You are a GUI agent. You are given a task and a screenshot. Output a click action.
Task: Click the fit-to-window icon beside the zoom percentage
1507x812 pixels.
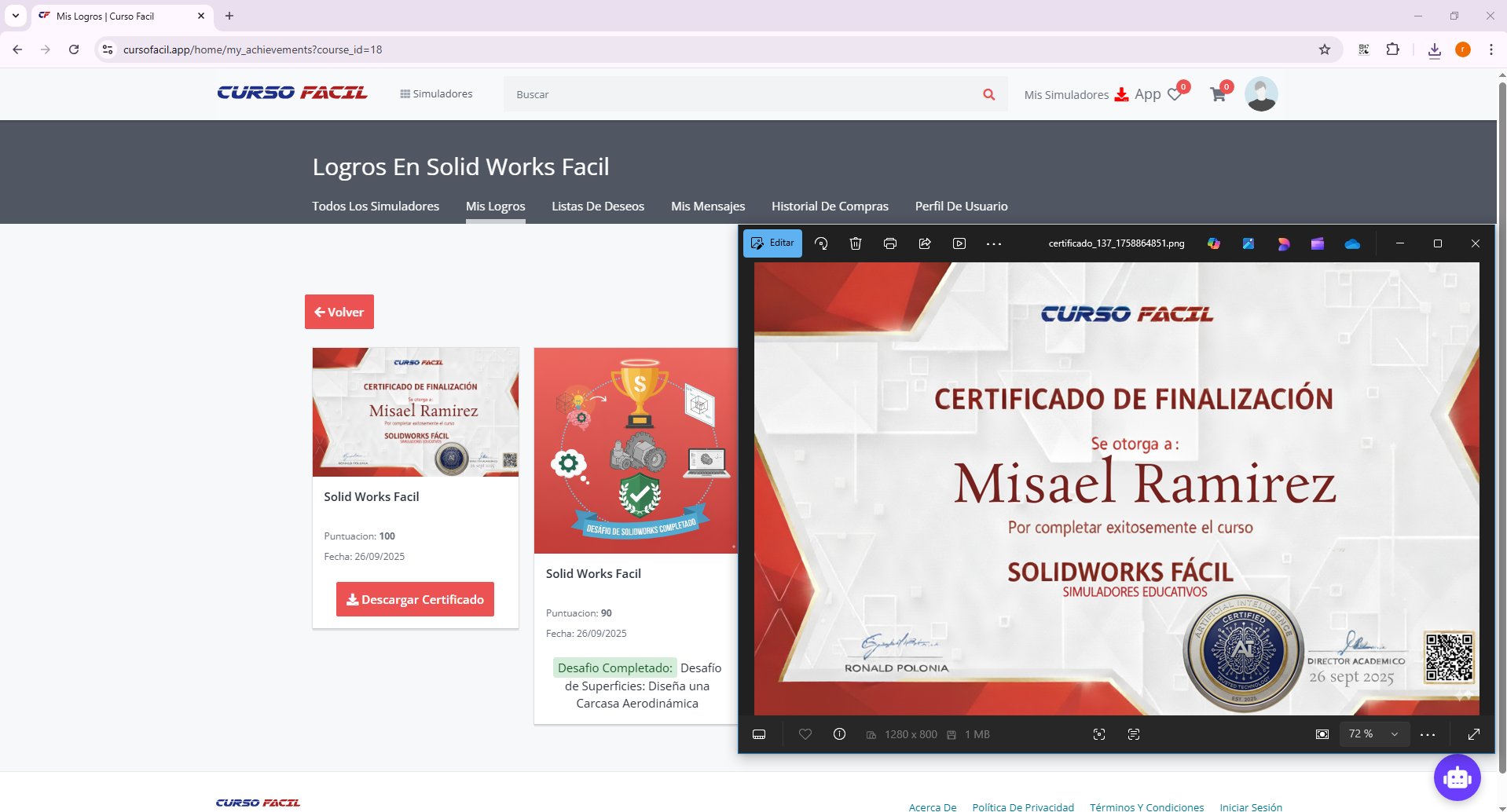(x=1322, y=734)
